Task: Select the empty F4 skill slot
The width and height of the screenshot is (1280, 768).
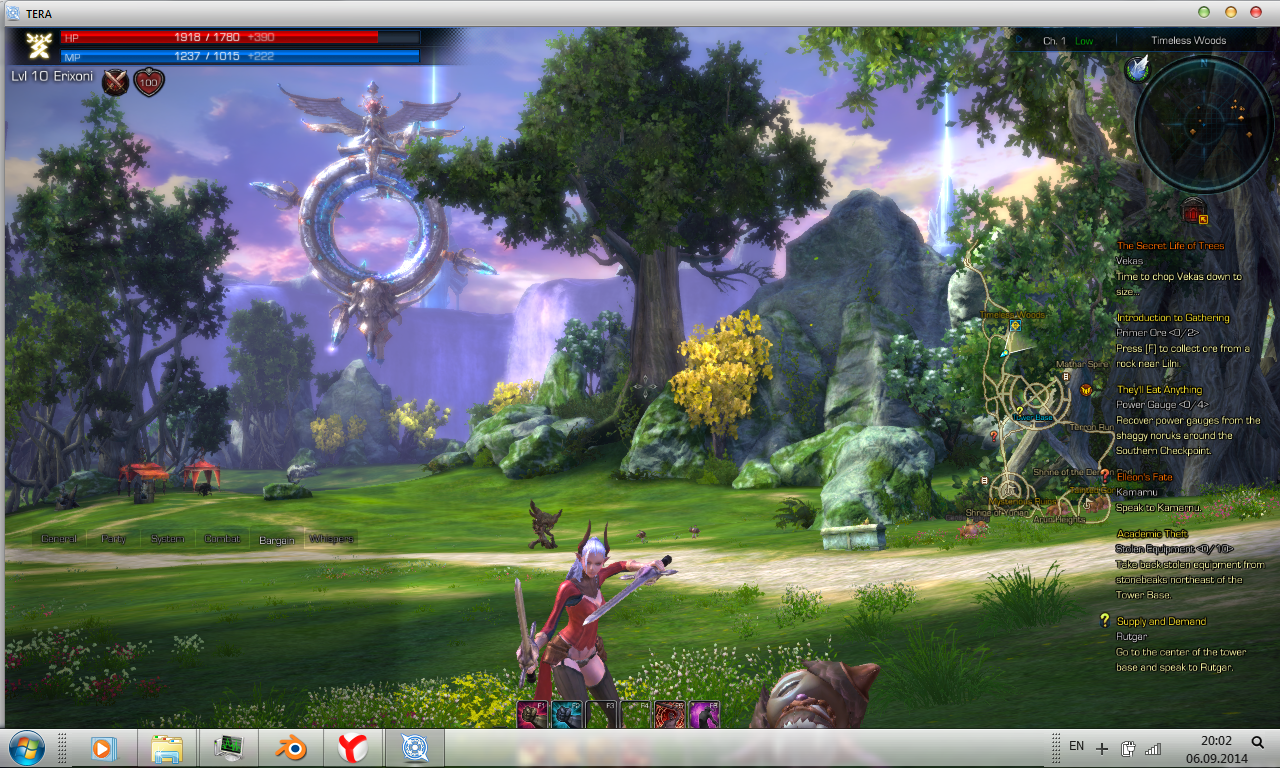Action: click(x=635, y=714)
